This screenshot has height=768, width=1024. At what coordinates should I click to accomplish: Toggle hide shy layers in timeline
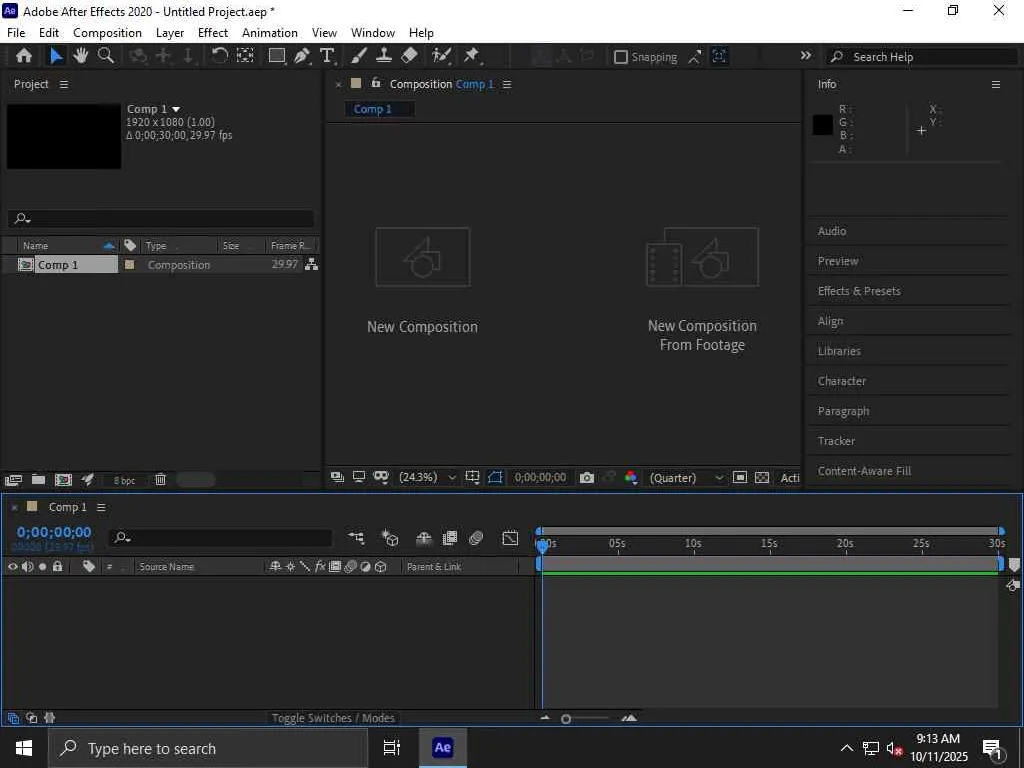[x=424, y=537]
